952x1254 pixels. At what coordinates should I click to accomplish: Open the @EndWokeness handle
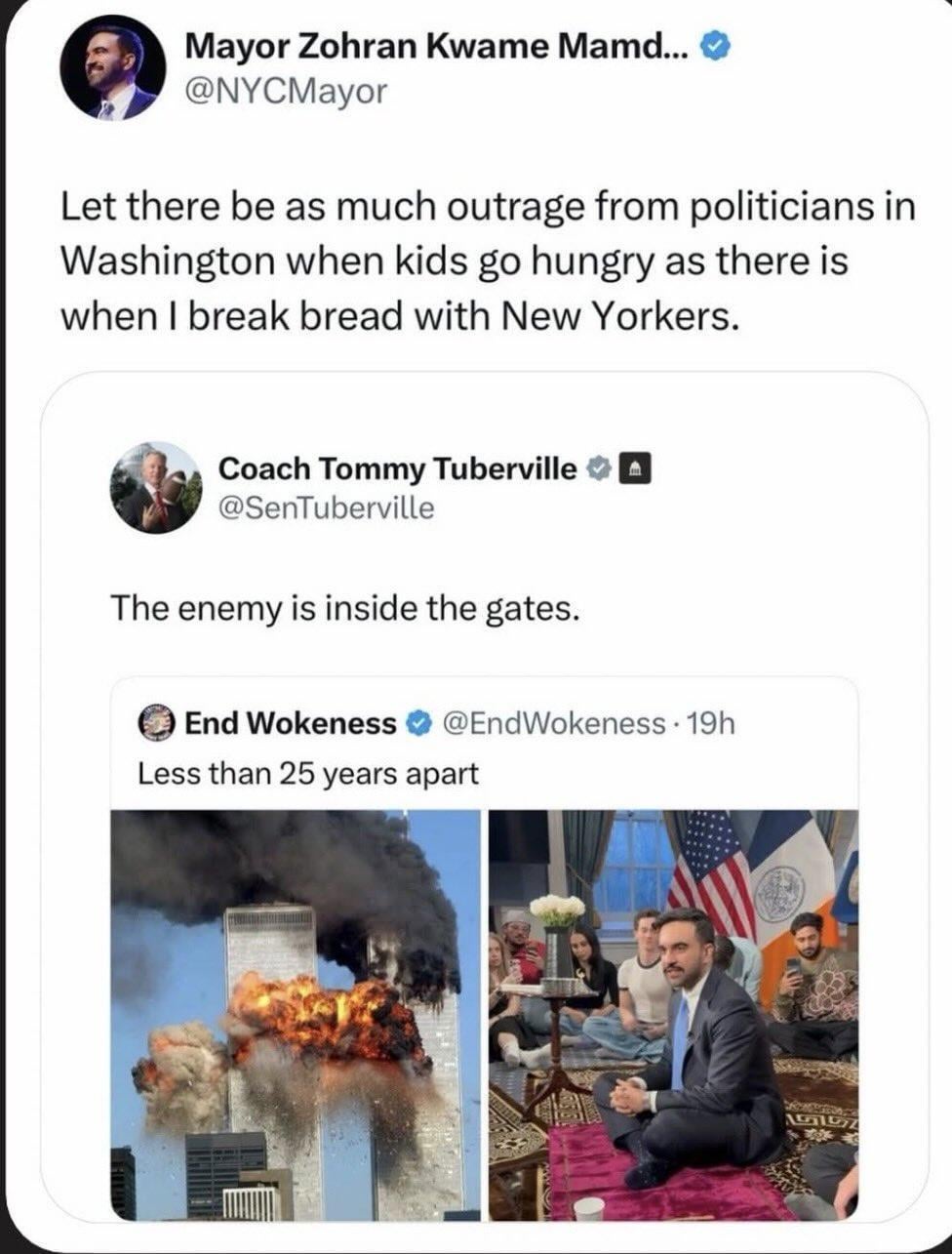553,723
